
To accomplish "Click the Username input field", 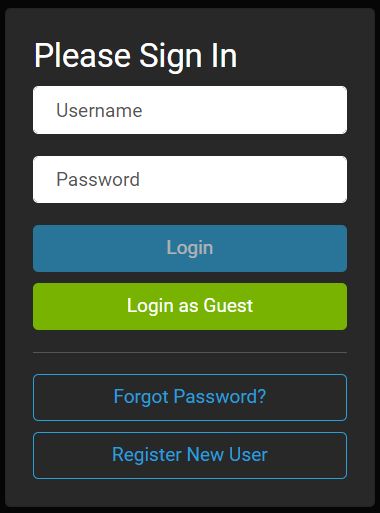I will point(190,110).
